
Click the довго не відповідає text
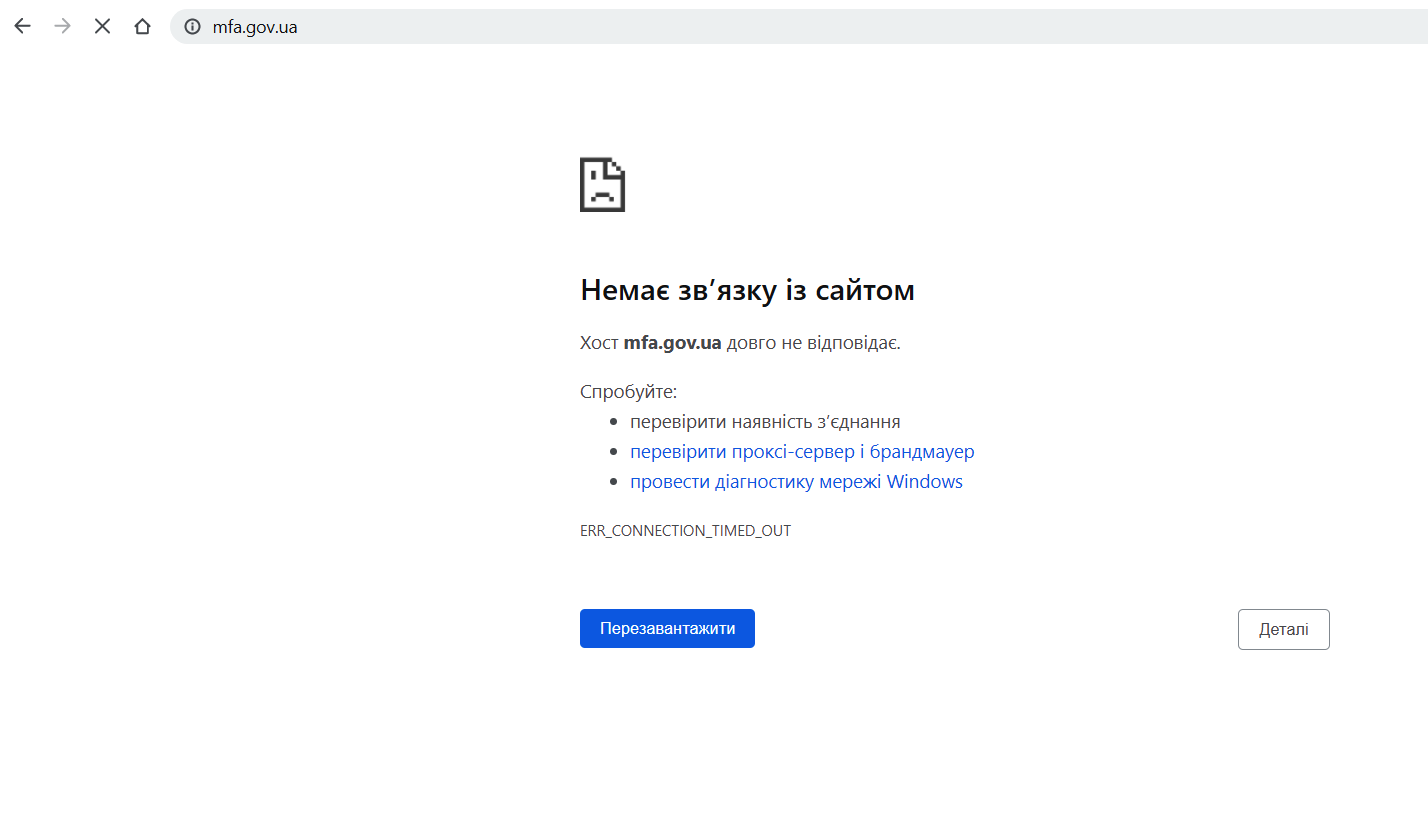(x=813, y=343)
